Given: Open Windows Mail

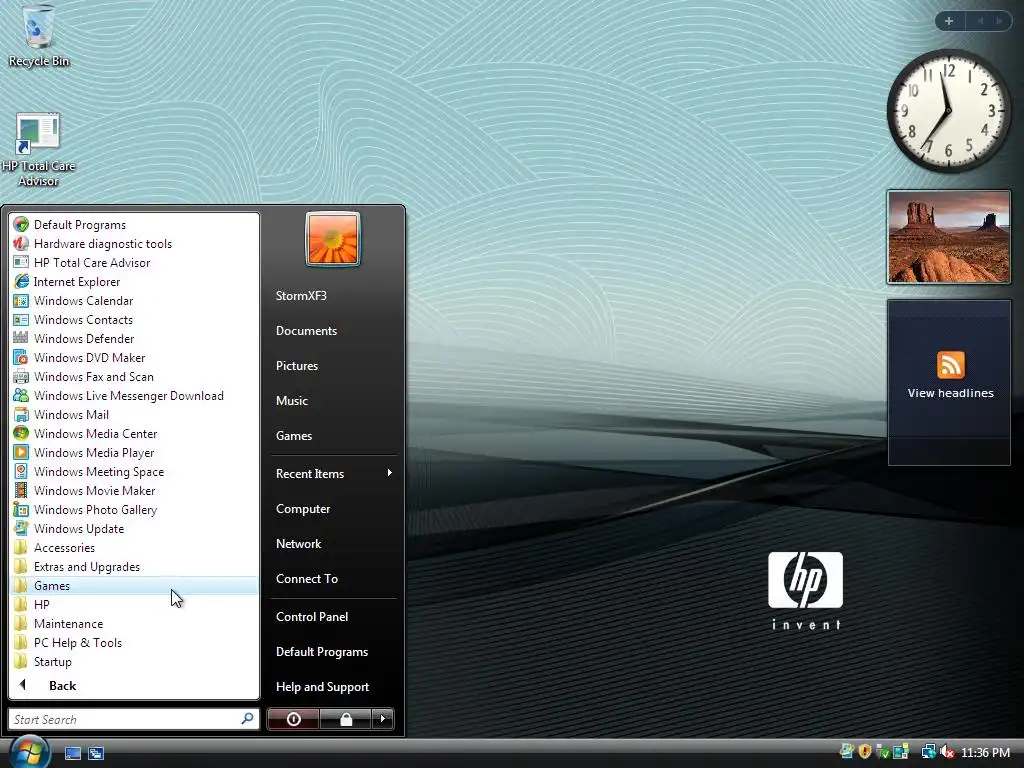Looking at the screenshot, I should coord(135,415).
